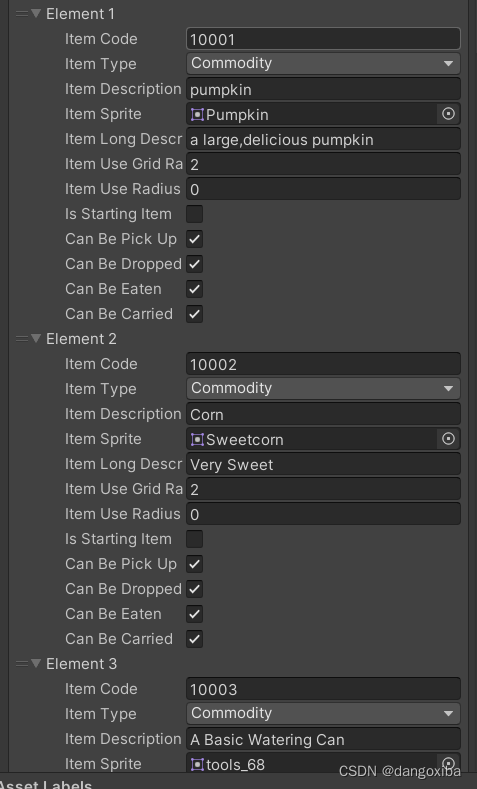Open object picker for Sweetcorn sprite

[448, 439]
